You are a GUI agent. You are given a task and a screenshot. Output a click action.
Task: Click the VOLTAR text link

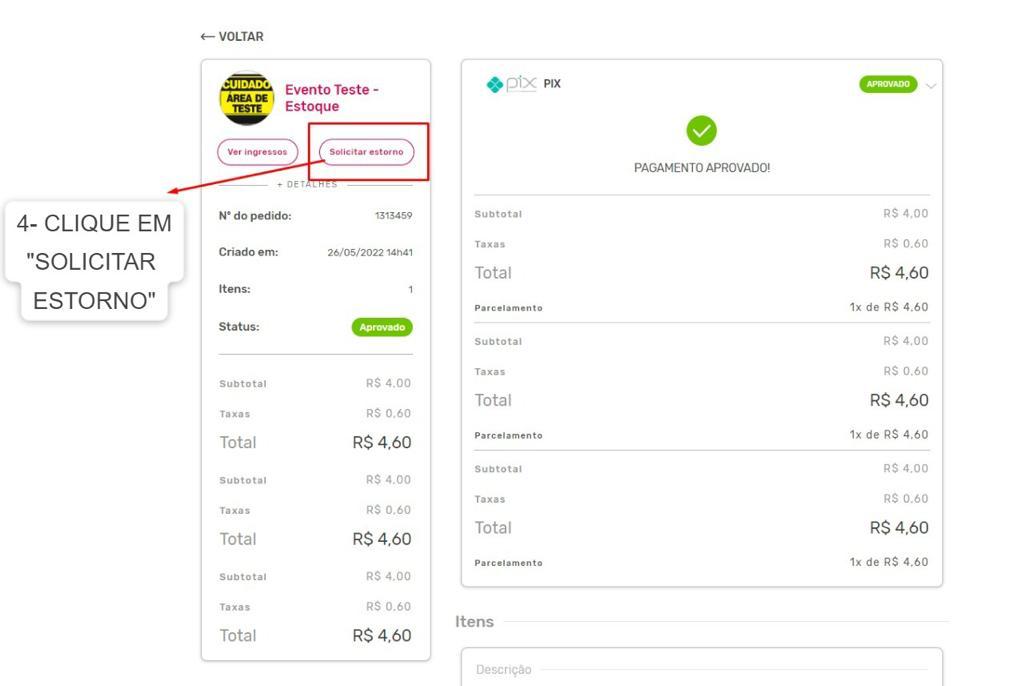pyautogui.click(x=241, y=37)
